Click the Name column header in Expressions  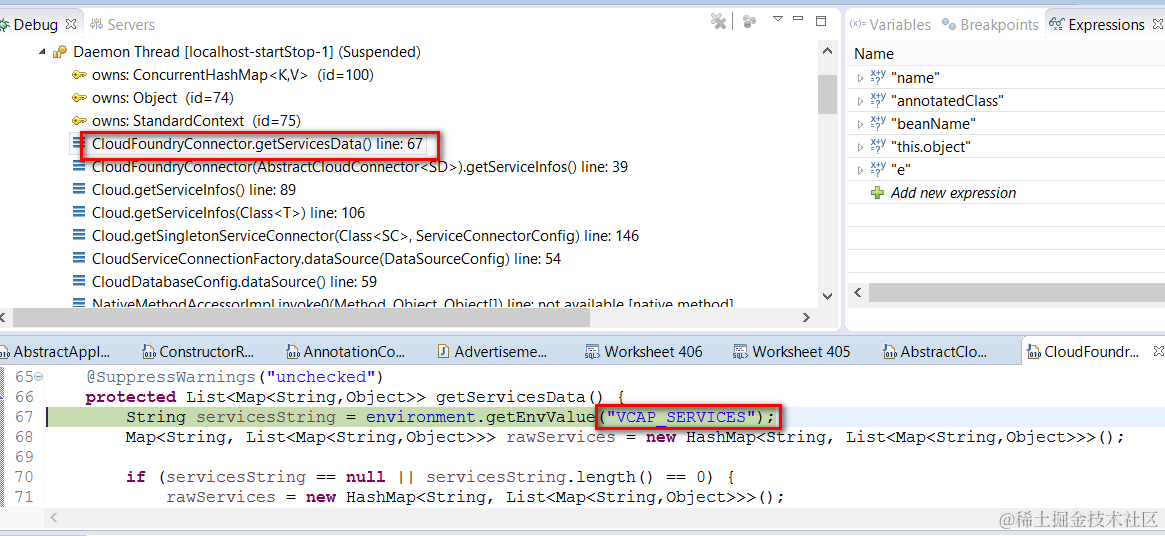(x=874, y=54)
